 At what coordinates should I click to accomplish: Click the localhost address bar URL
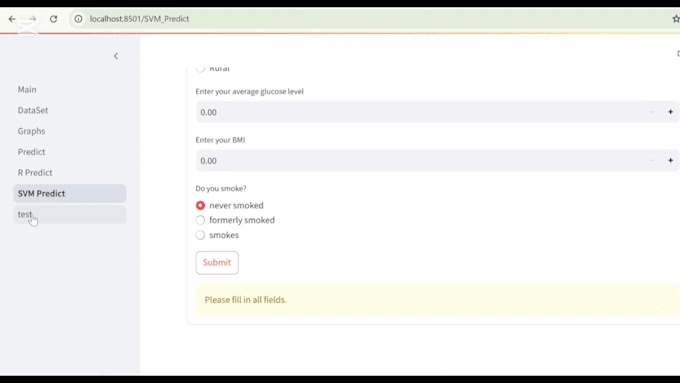[x=139, y=19]
